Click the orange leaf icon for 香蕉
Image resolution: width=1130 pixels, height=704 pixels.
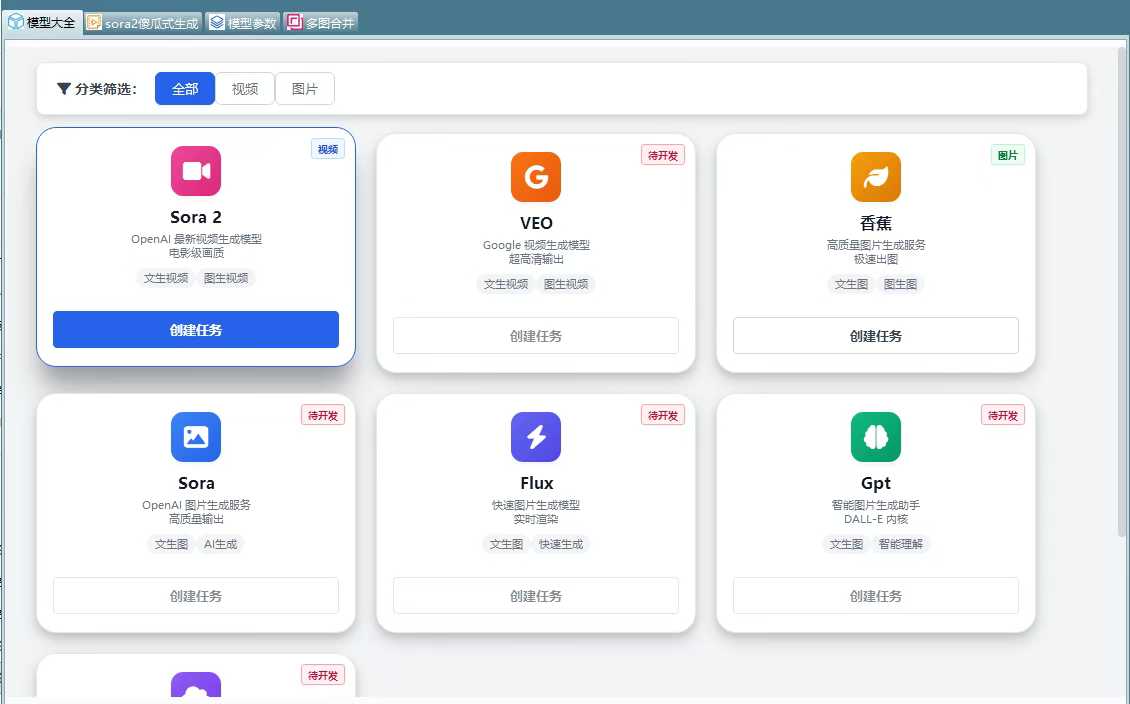876,177
